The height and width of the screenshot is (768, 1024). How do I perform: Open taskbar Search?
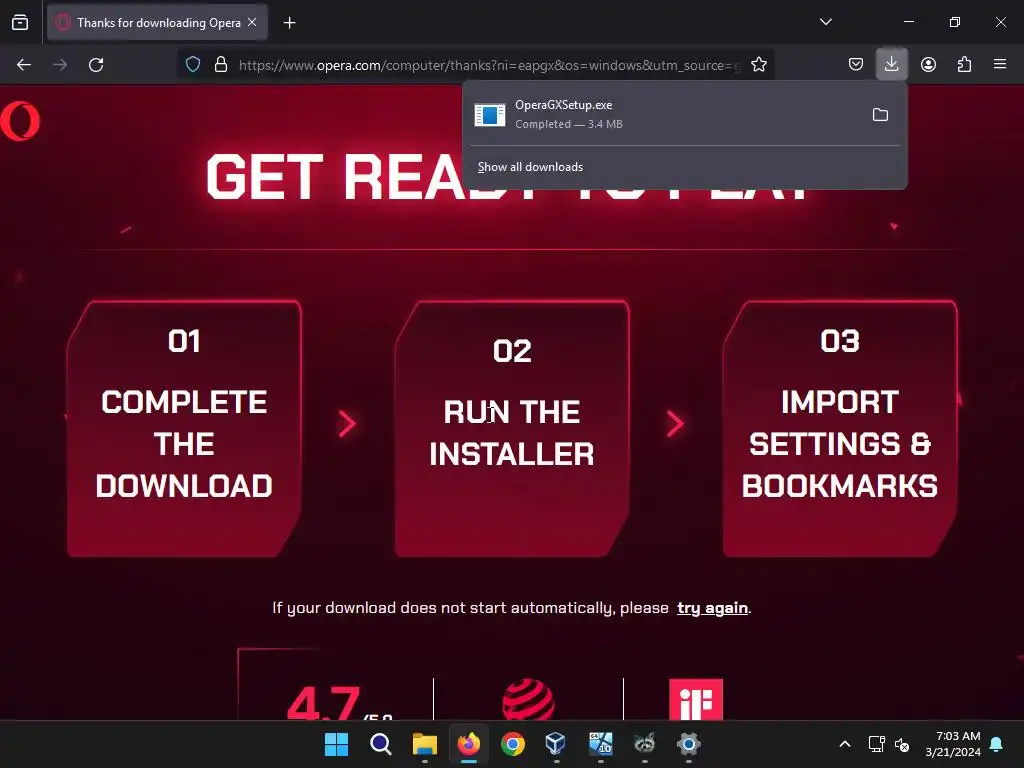pyautogui.click(x=381, y=744)
